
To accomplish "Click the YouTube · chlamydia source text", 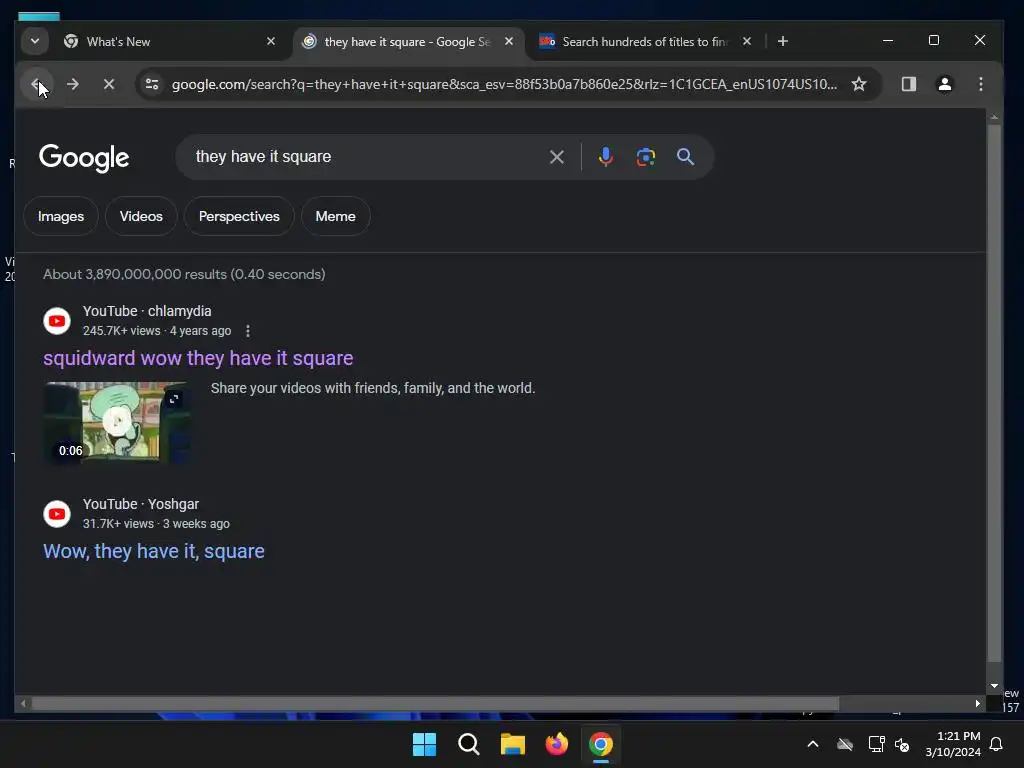I will point(147,311).
